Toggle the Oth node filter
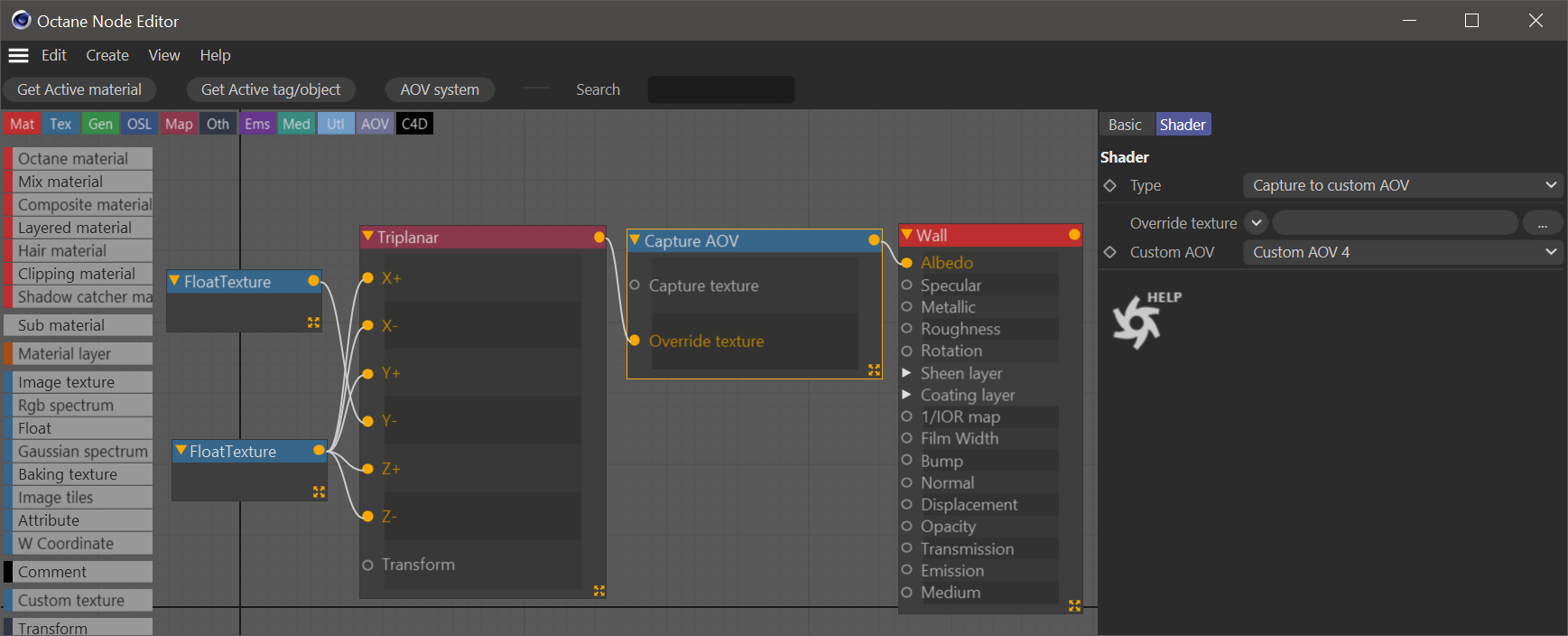 [x=218, y=124]
